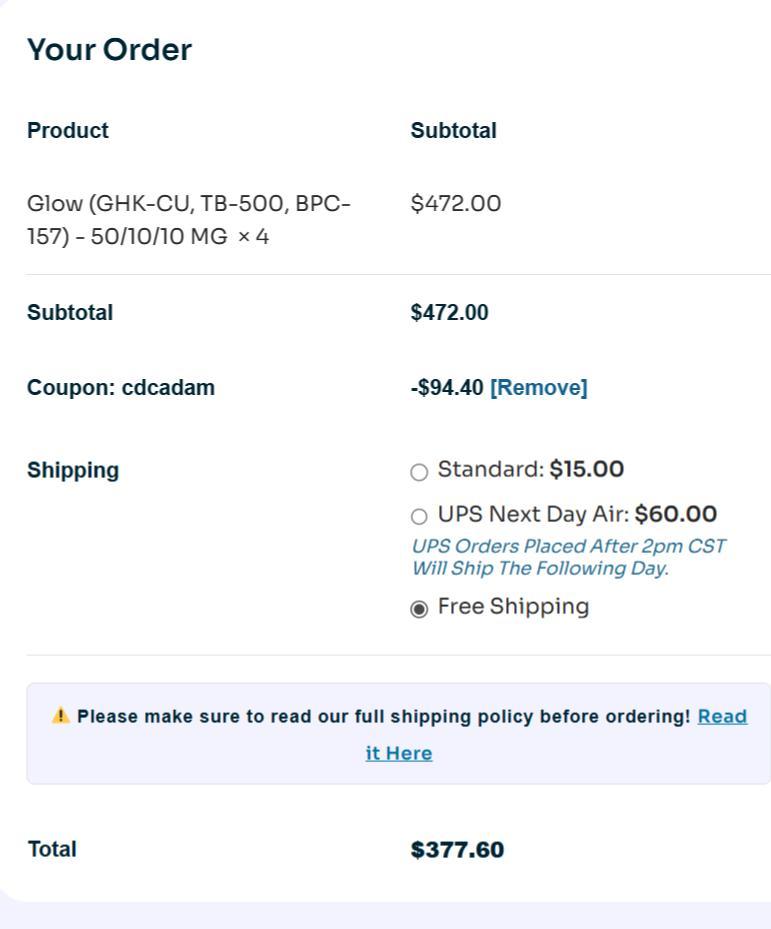Click the bold Subtotal row label
The width and height of the screenshot is (771, 929).
(x=70, y=313)
